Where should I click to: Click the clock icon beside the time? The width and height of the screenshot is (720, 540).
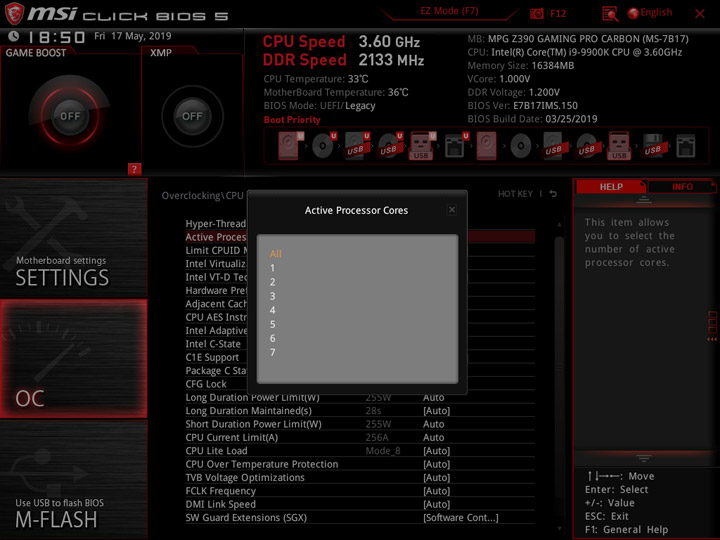click(14, 36)
